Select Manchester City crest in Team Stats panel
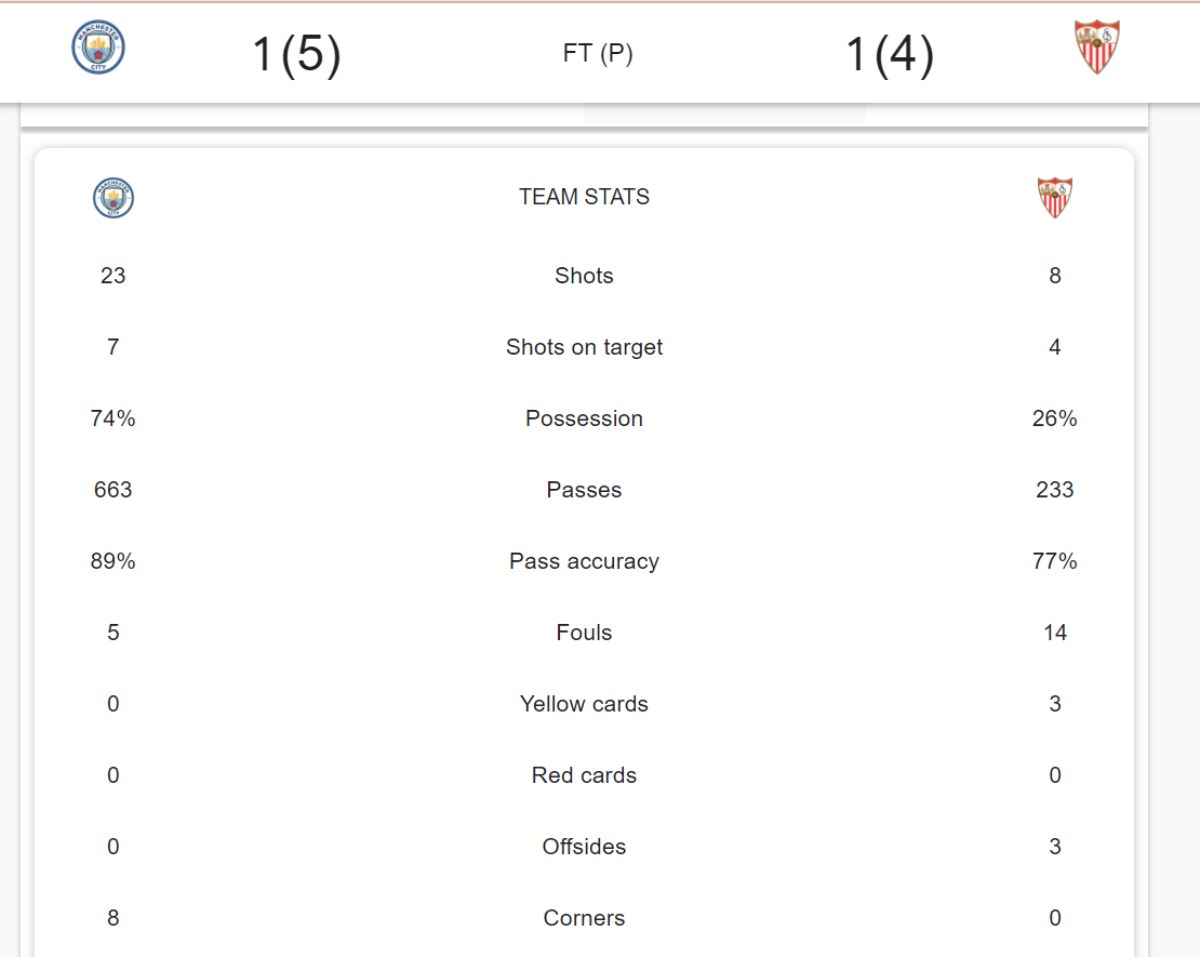Screen dimensions: 1200x957 pyautogui.click(x=113, y=198)
